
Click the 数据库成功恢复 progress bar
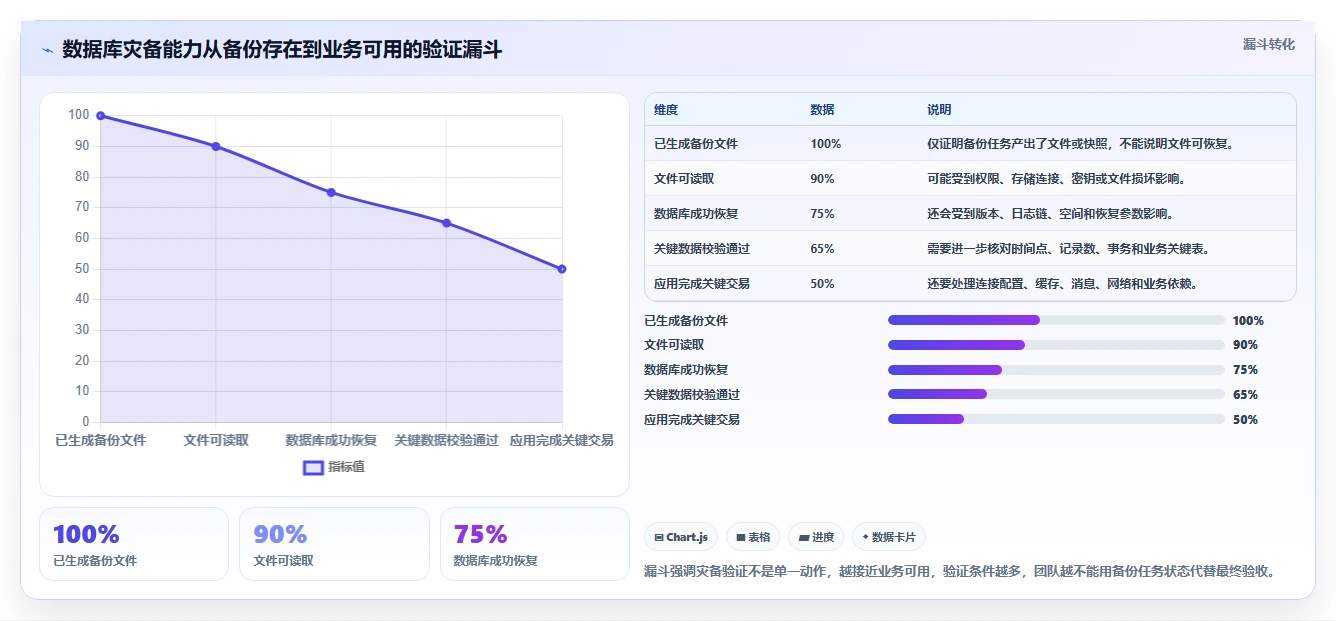click(x=1056, y=370)
